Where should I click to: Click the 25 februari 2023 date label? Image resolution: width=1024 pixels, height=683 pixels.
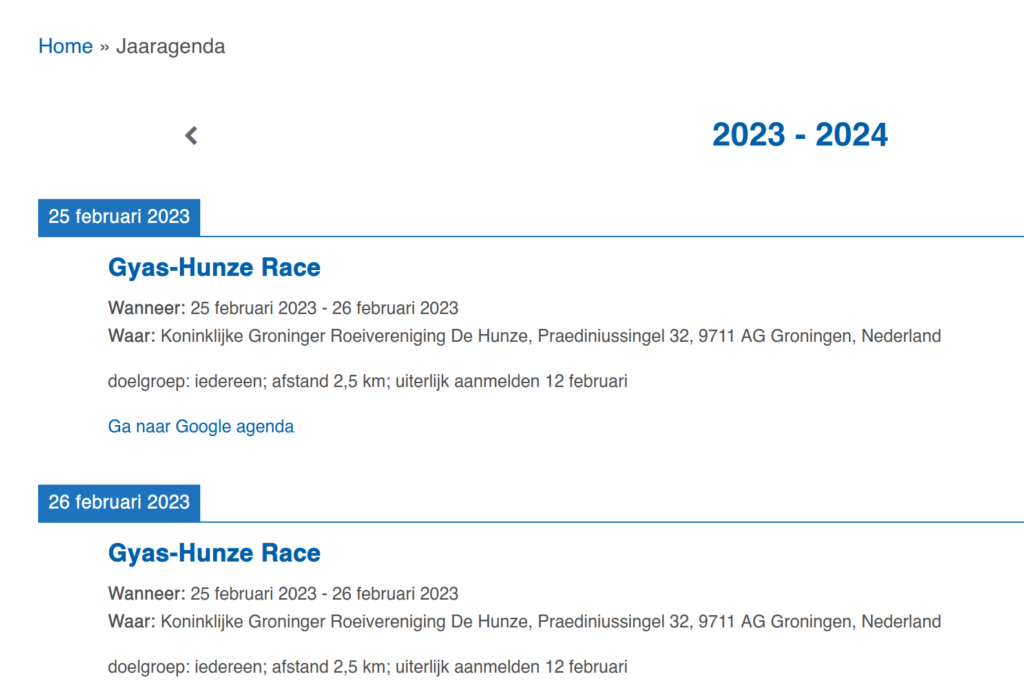(x=119, y=217)
